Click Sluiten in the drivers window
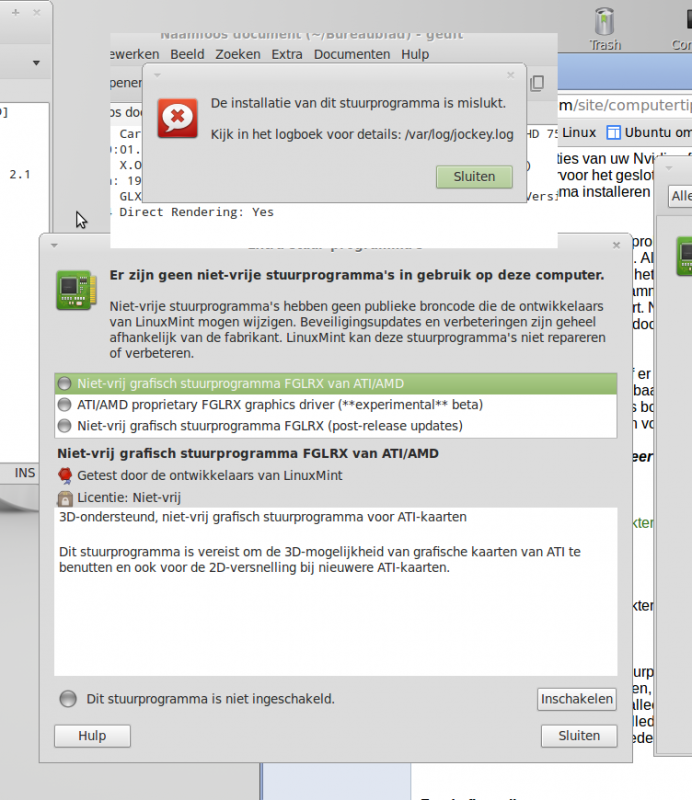 579,736
